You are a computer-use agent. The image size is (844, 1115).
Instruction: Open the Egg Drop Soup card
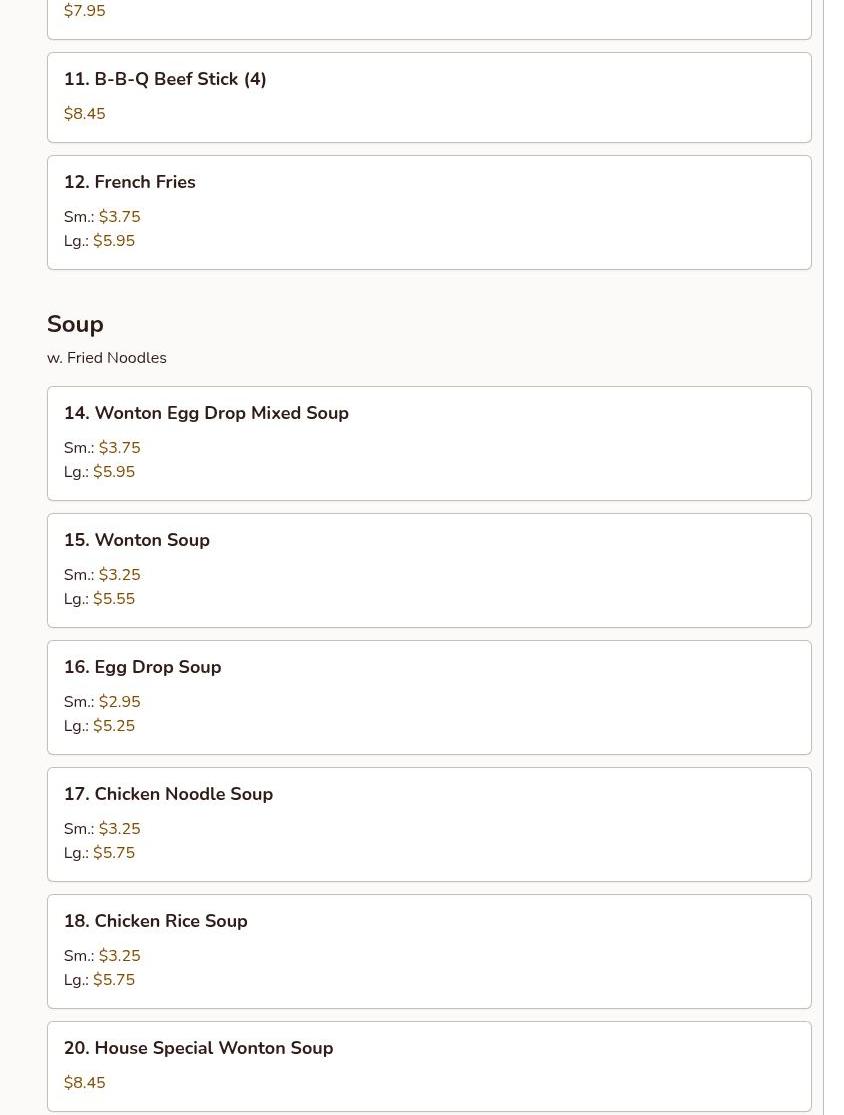coord(429,698)
